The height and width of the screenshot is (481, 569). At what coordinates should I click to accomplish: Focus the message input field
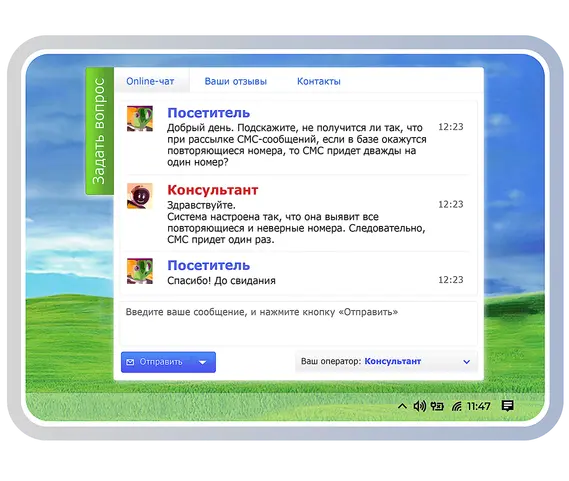pos(298,323)
